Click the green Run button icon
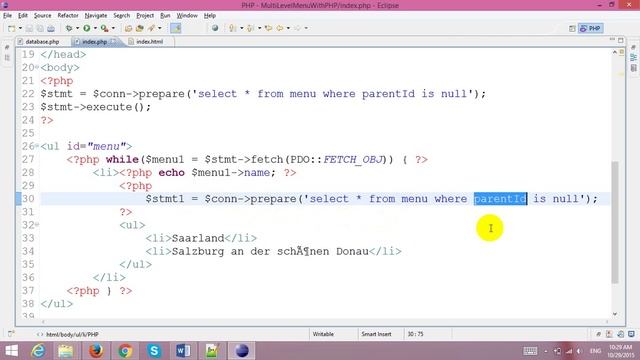This screenshot has width=640, height=360. tap(87, 28)
